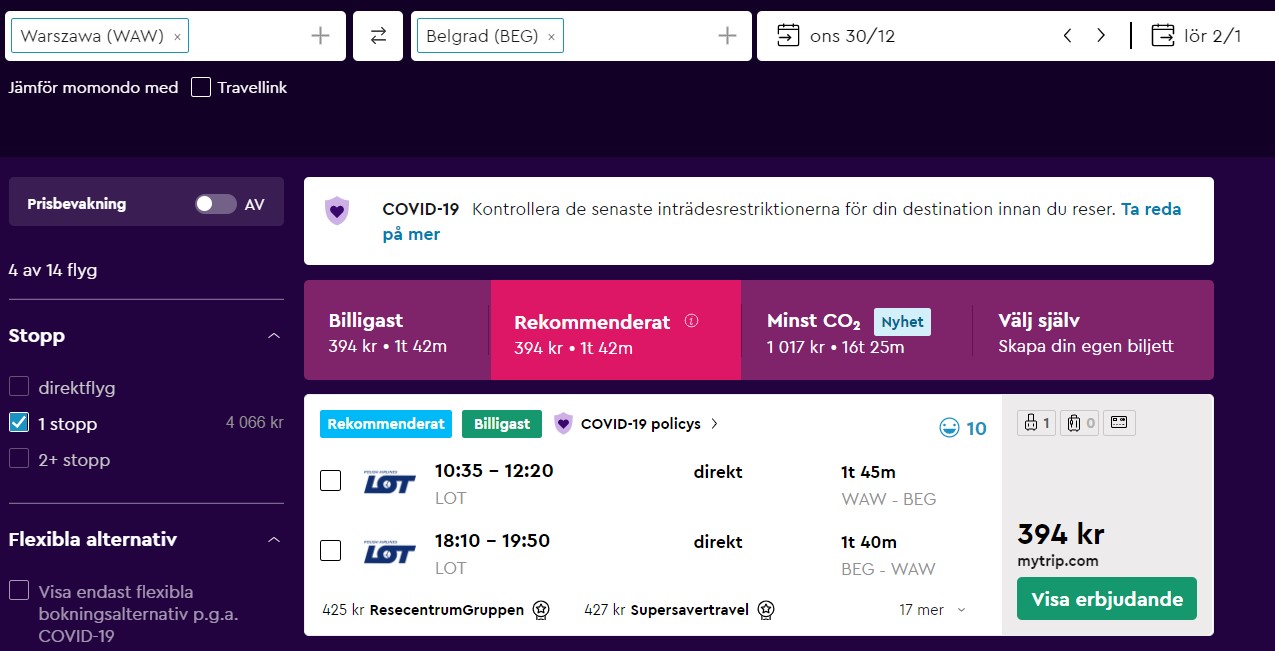Remove the Warszawa (WAW) origin chip
Image resolution: width=1275 pixels, height=651 pixels.
(177, 37)
